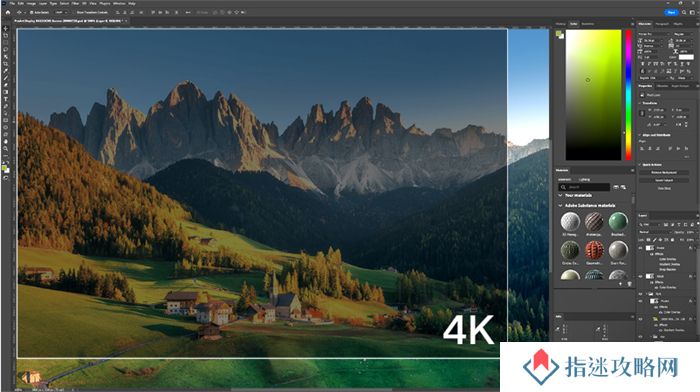Viewport: 700px width, 392px height.
Task: Click the blue Share button
Action: (671, 13)
